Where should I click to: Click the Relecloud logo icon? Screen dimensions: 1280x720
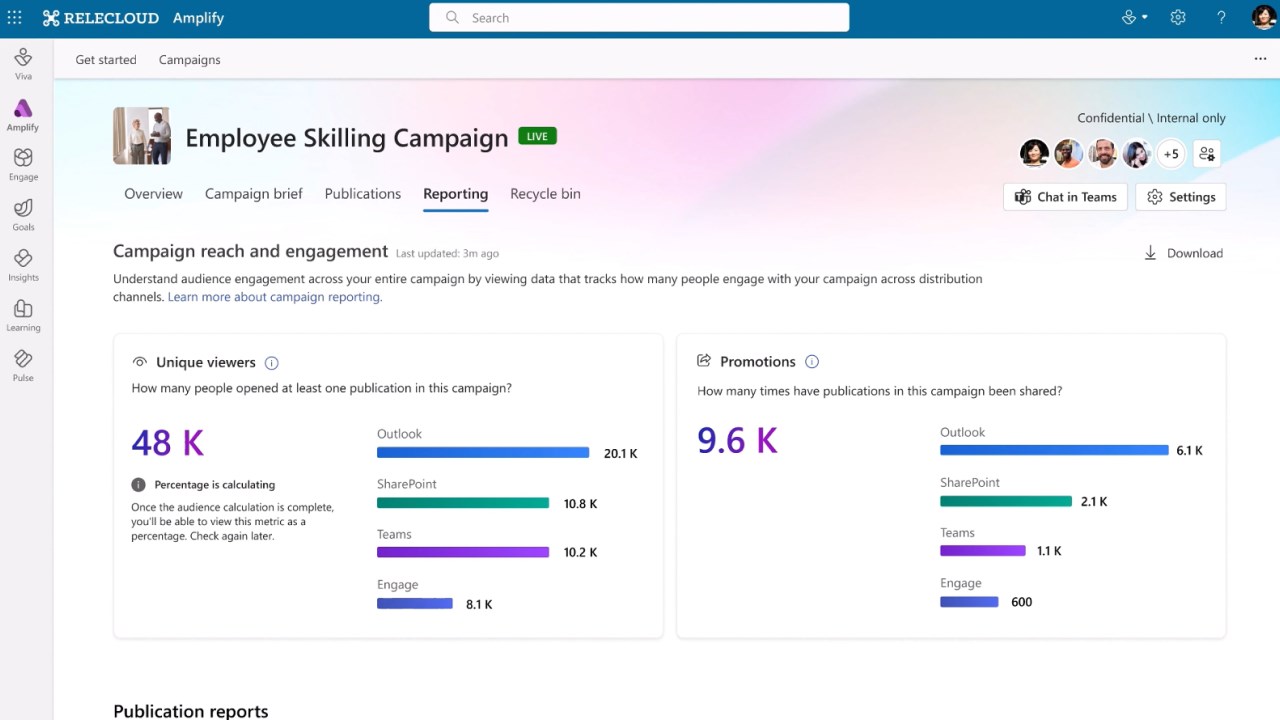51,18
